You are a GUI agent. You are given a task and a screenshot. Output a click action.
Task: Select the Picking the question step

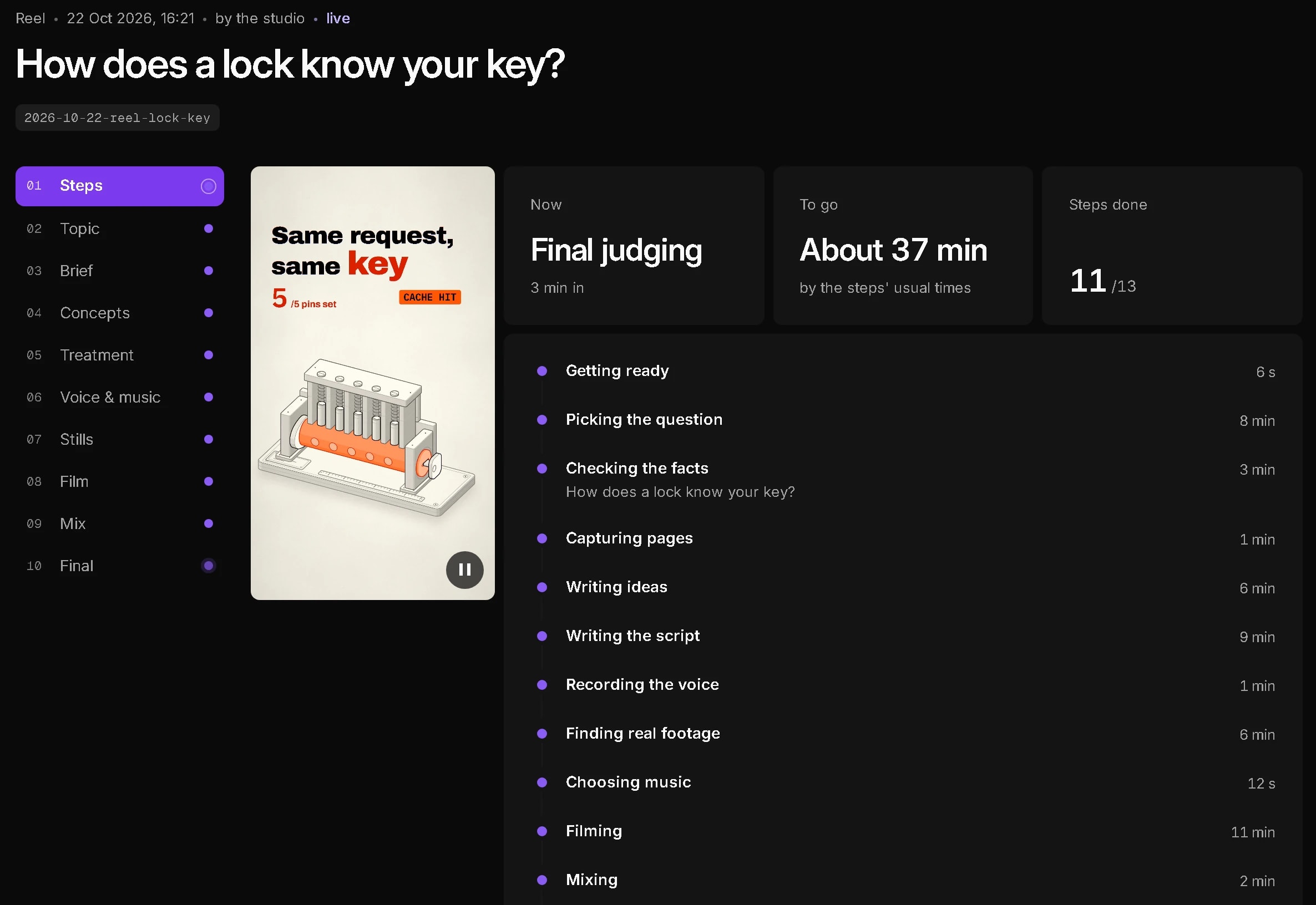tap(903, 420)
